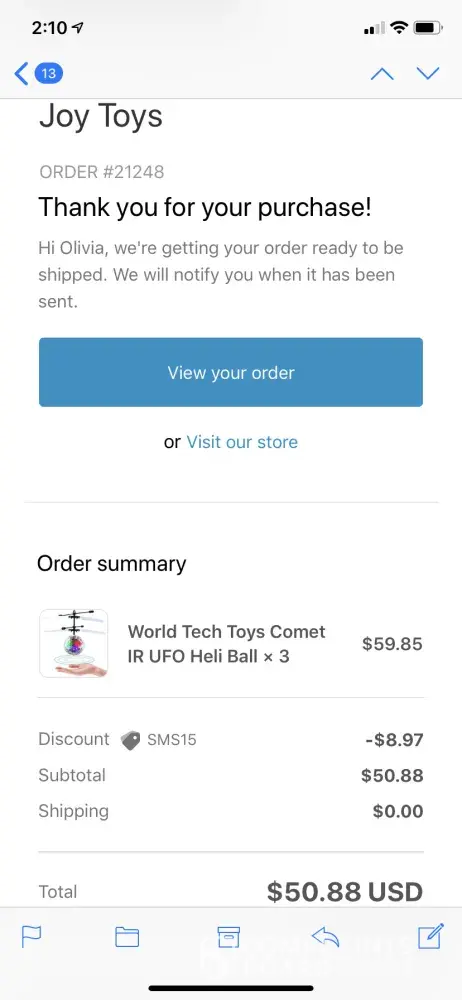Tap the 13 unread count badge
Viewport: 462px width, 1000px height.
click(x=48, y=73)
